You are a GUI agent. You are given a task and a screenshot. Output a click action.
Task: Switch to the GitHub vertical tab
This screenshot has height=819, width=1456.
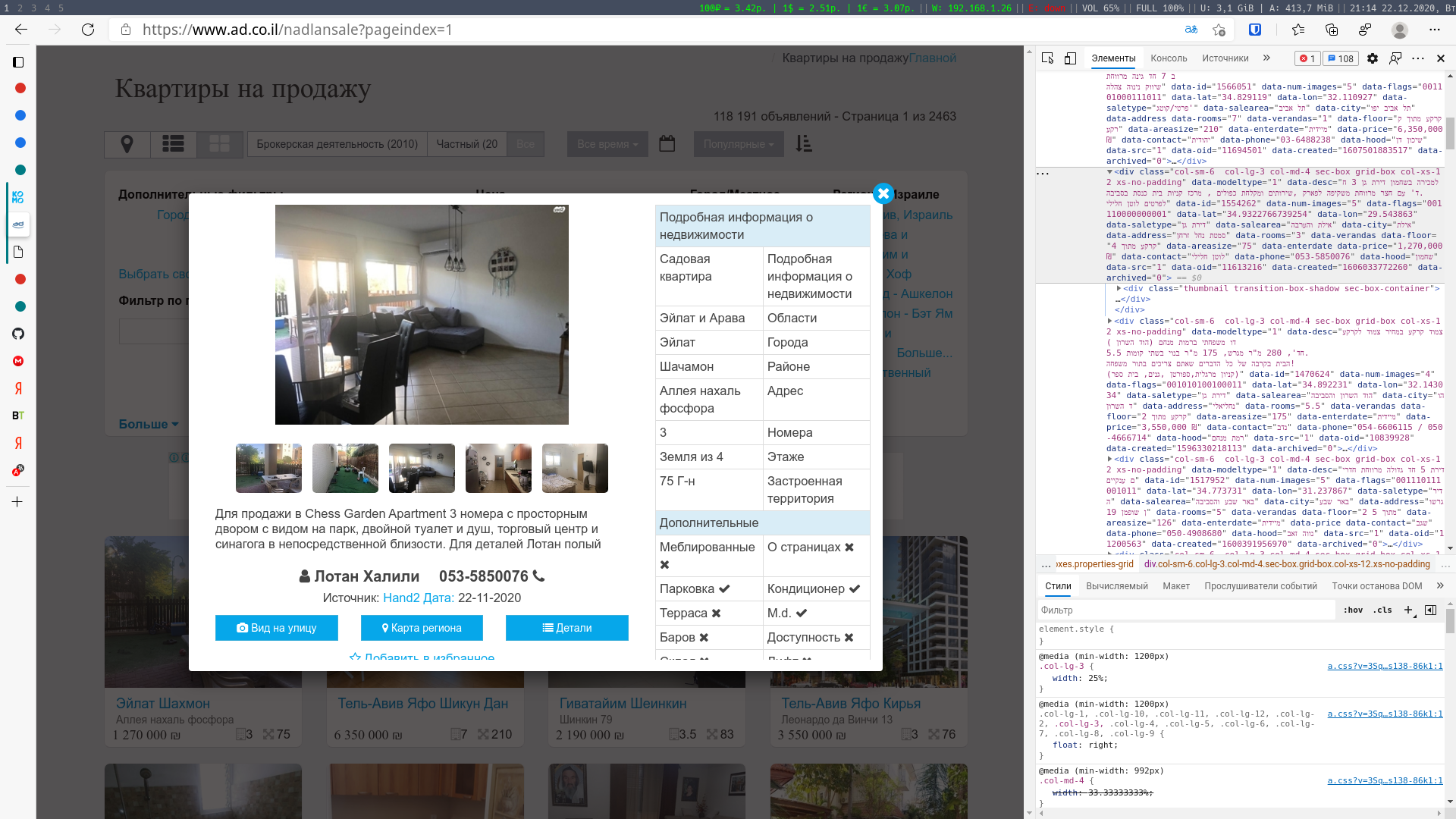tap(18, 334)
